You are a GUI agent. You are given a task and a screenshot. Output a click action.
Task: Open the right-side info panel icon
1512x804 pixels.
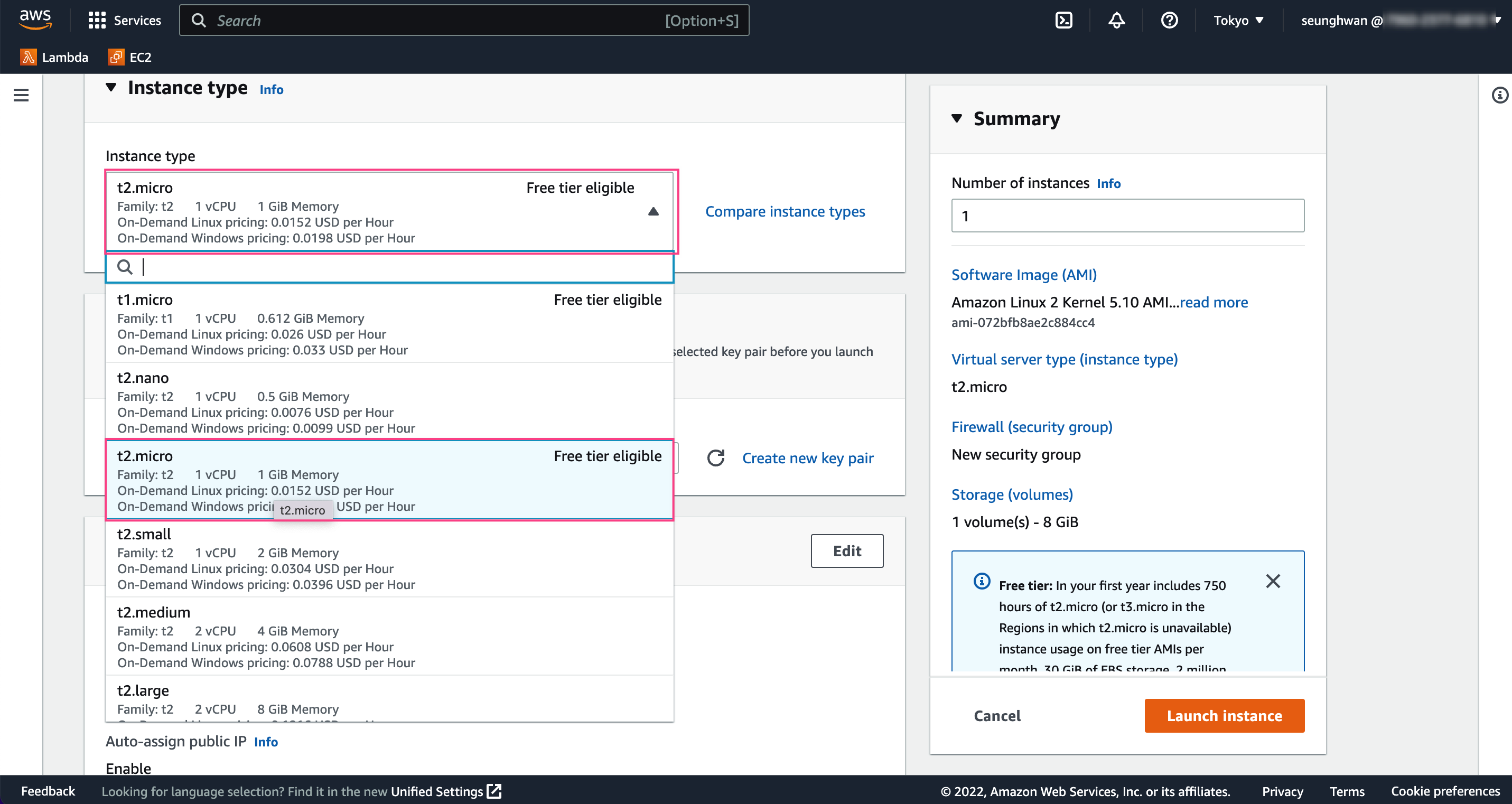pos(1500,95)
